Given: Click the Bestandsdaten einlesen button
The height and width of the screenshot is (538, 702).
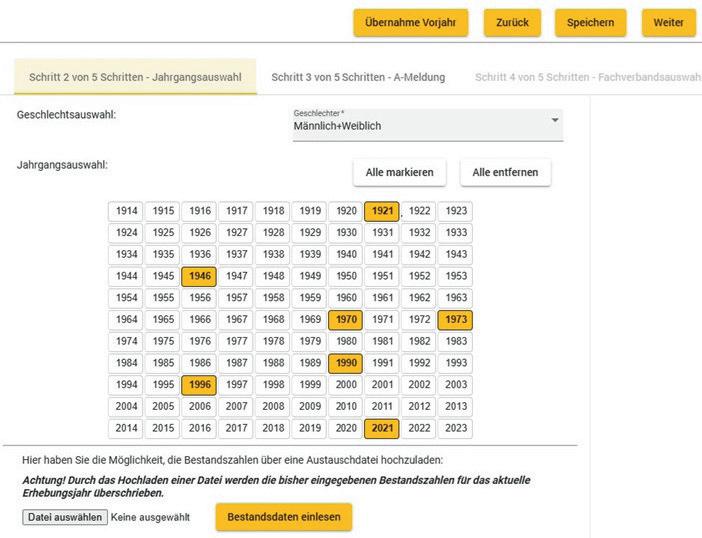Looking at the screenshot, I should point(284,517).
